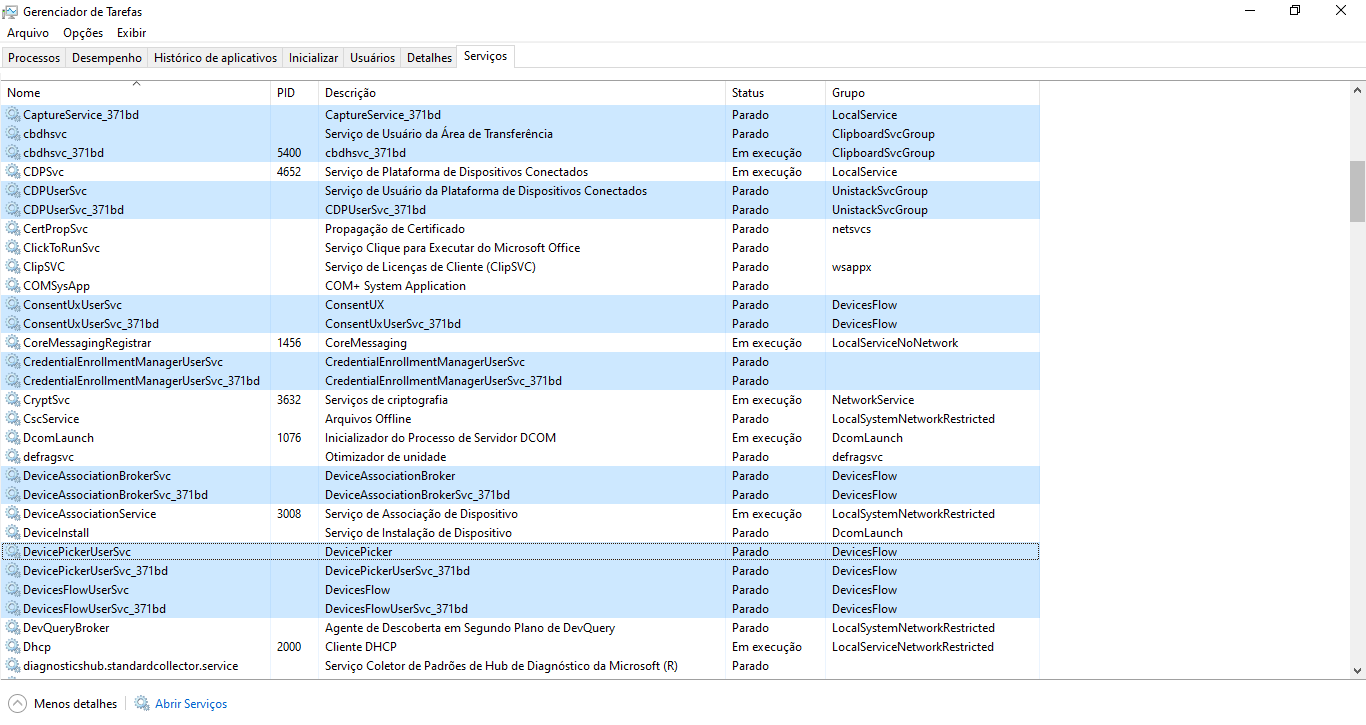Switch to the Detalhes tab
Screen dimensions: 1366x725
point(429,58)
